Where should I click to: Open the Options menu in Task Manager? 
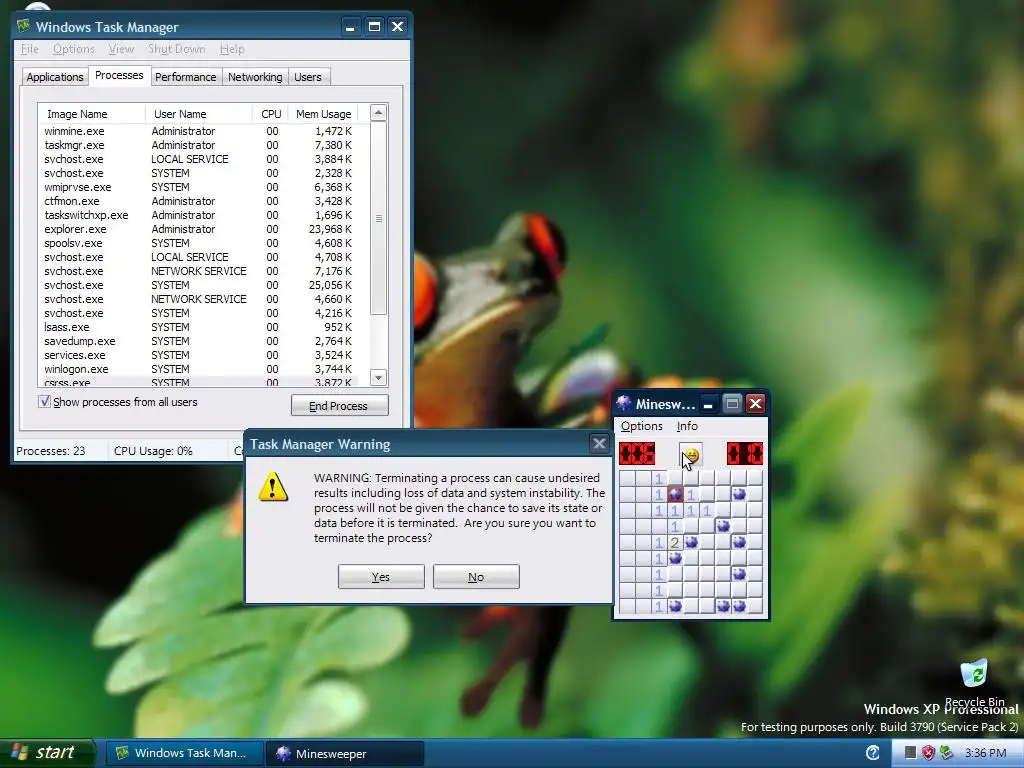tap(74, 49)
